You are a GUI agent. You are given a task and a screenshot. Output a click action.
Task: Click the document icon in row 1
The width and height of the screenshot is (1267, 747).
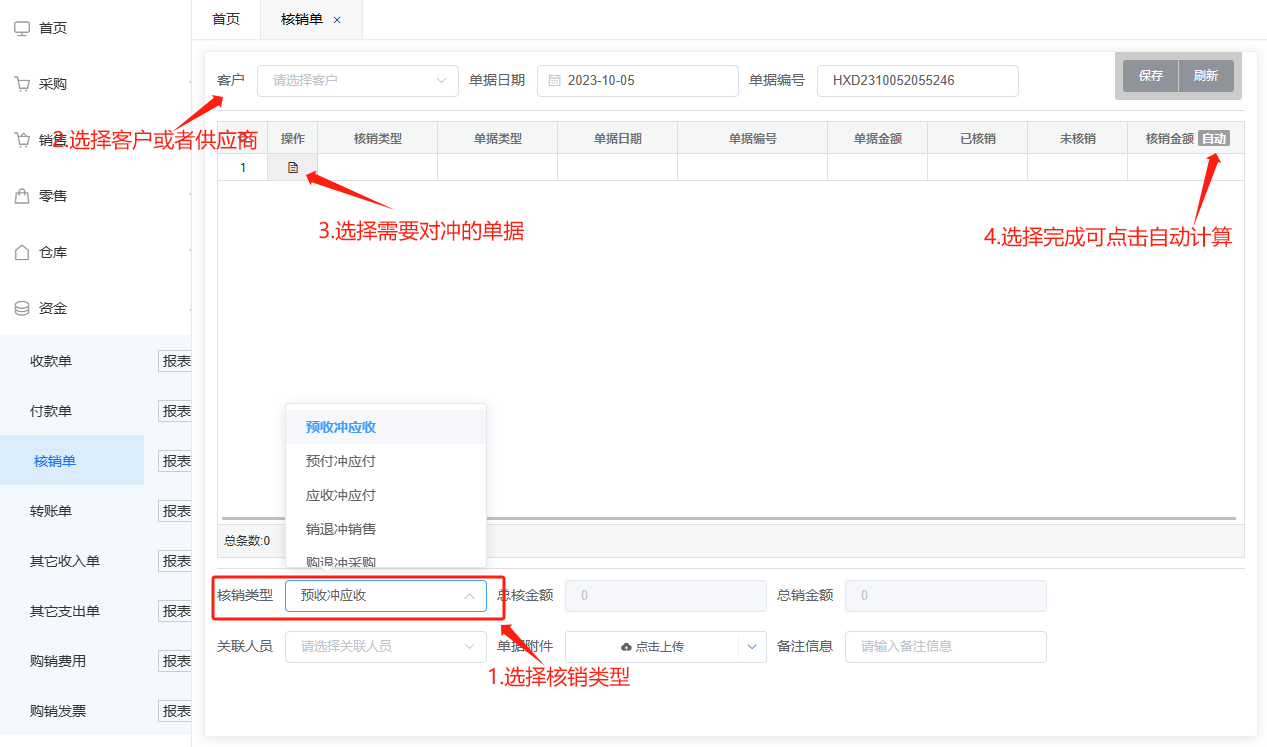tap(293, 168)
